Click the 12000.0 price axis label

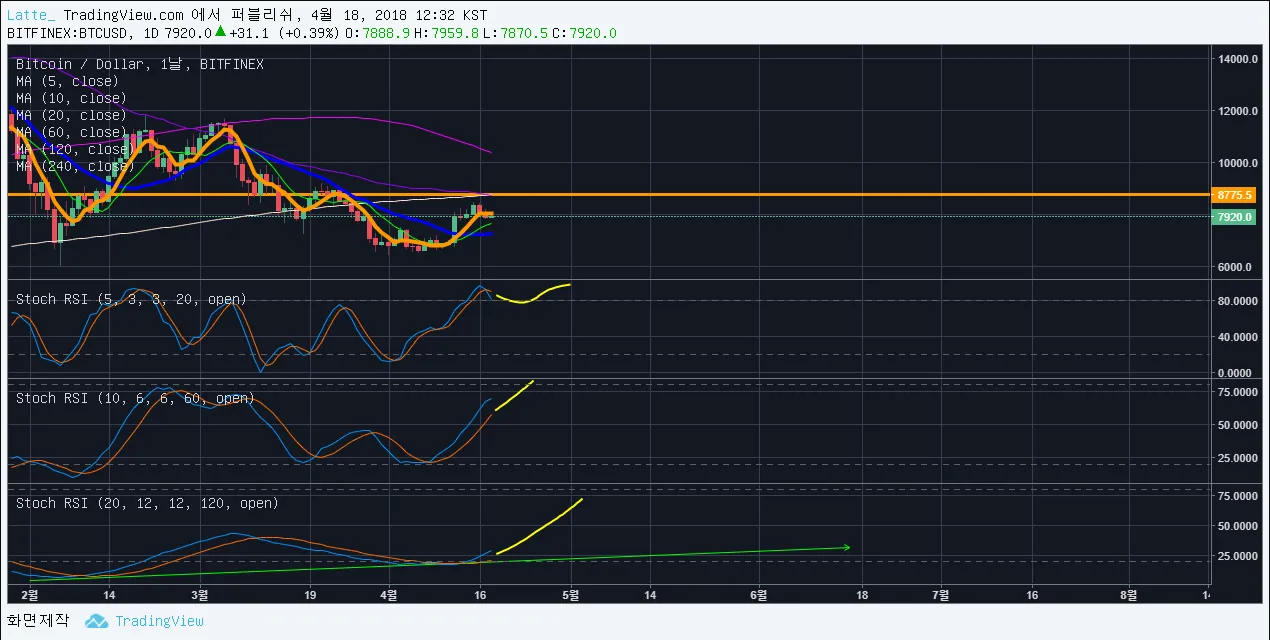point(1237,111)
